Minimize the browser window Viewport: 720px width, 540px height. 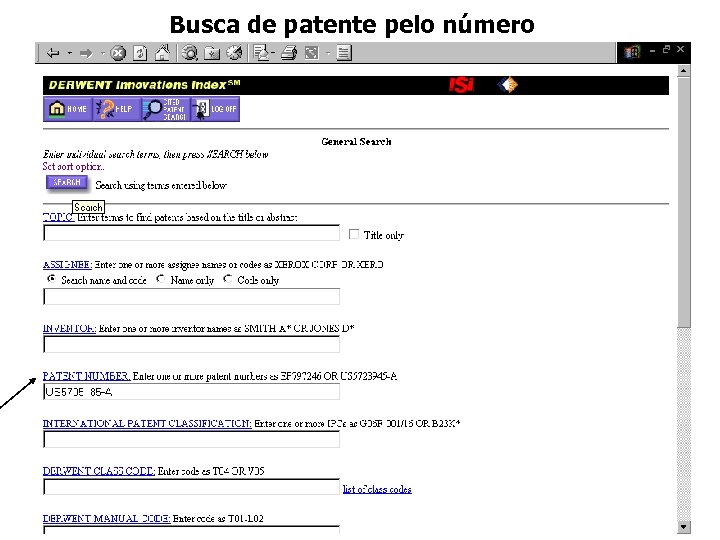click(652, 51)
